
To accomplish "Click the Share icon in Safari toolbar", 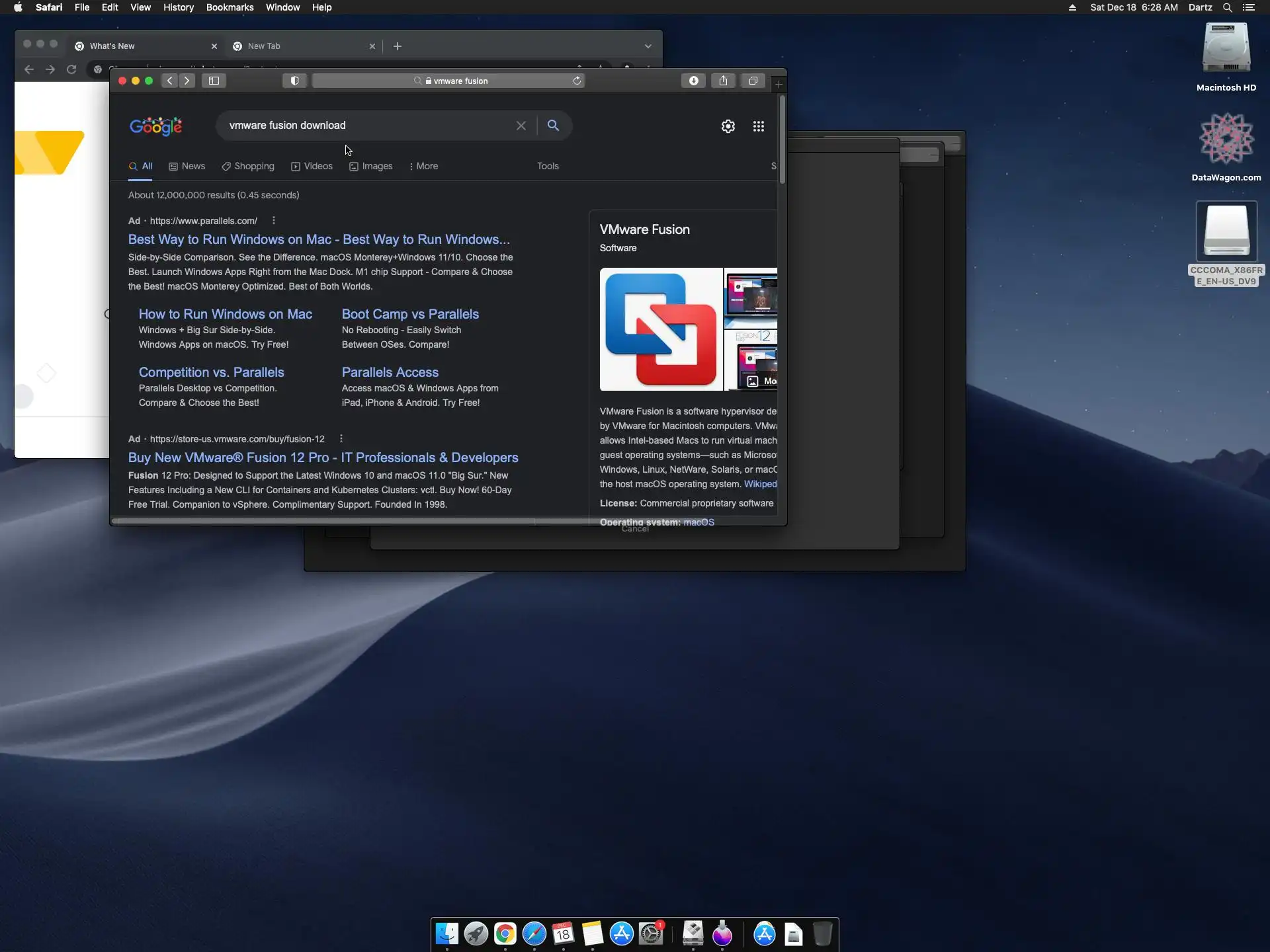I will point(723,81).
